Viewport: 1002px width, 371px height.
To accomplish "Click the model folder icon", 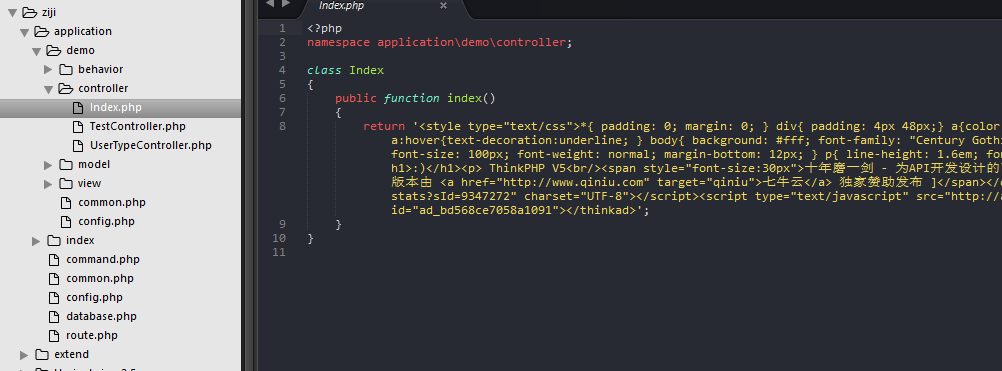I will click(66, 164).
